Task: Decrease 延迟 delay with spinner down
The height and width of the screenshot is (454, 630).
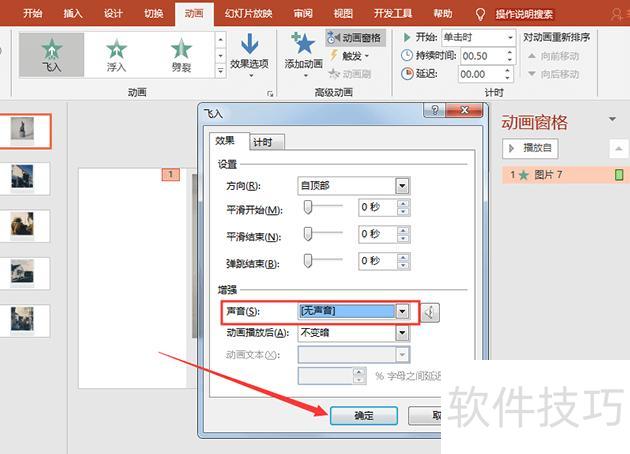Action: pyautogui.click(x=508, y=78)
